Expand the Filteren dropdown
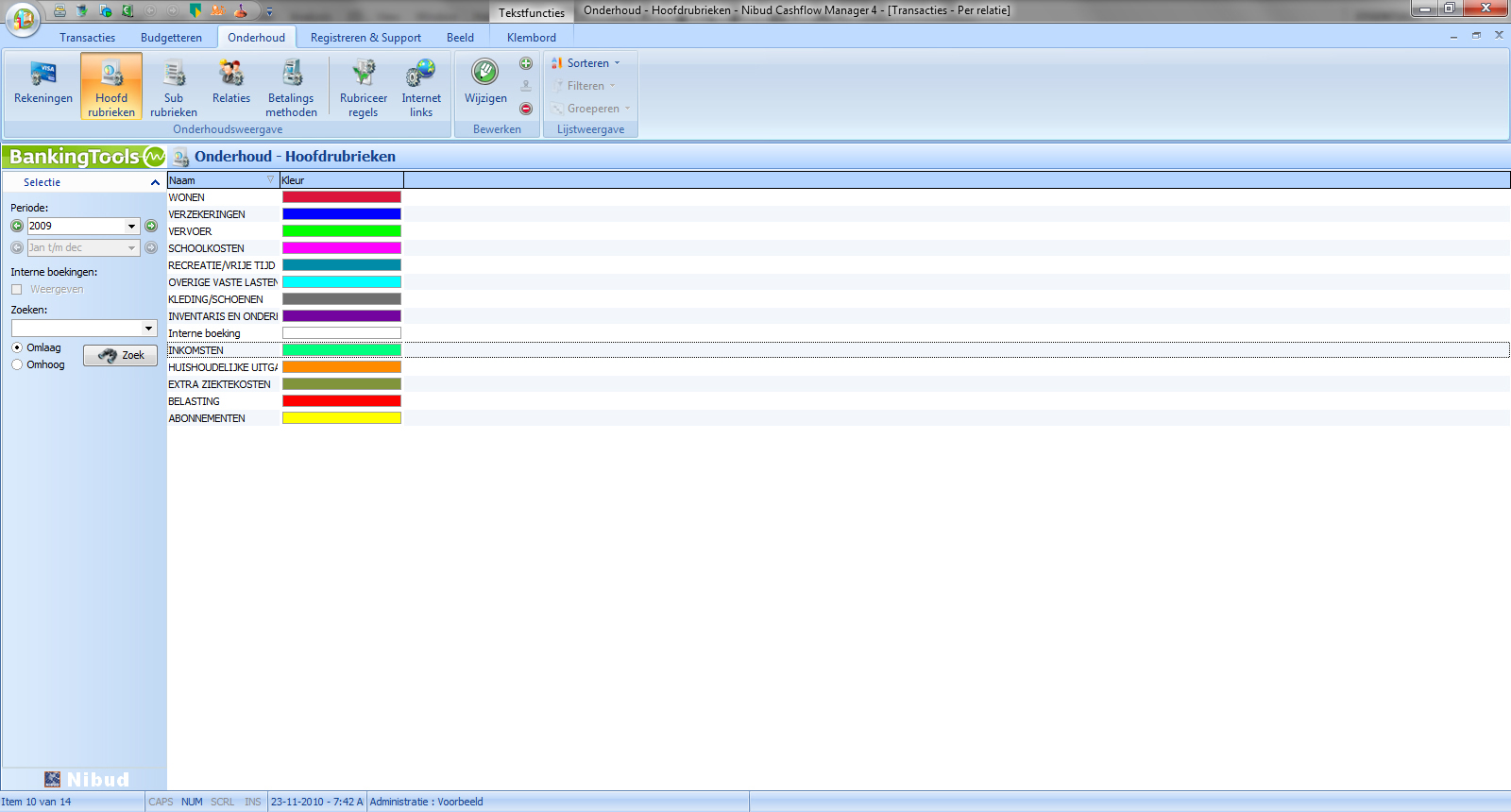This screenshot has width=1511, height=812. (584, 86)
